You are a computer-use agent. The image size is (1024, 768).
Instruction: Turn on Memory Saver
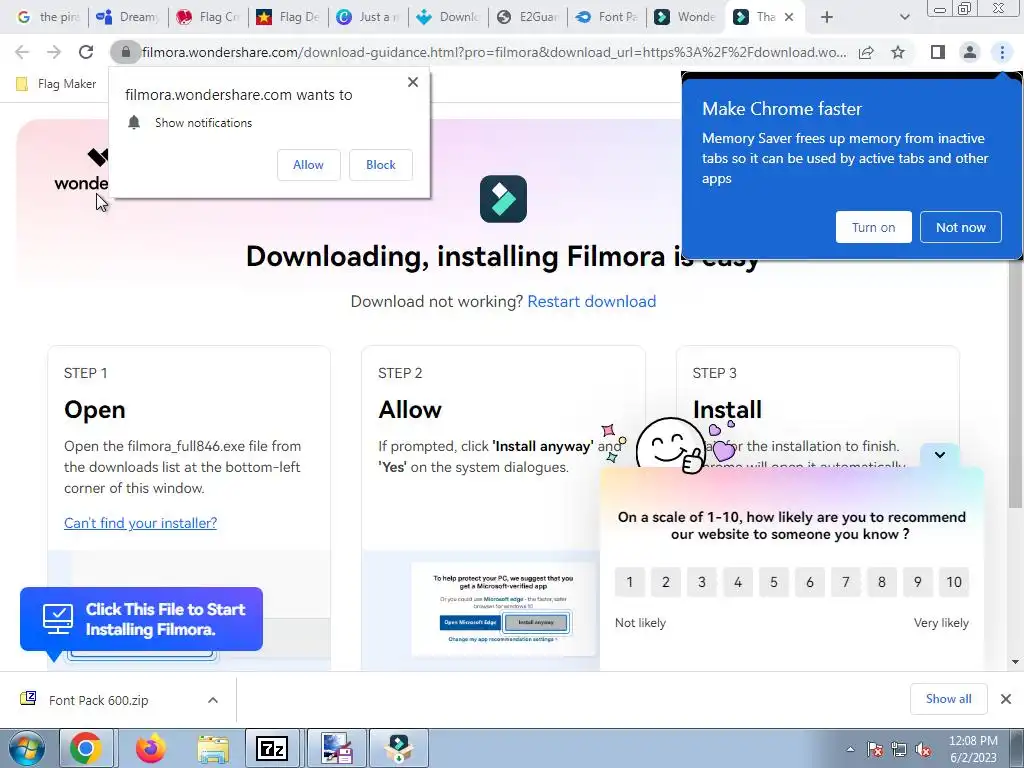(873, 227)
